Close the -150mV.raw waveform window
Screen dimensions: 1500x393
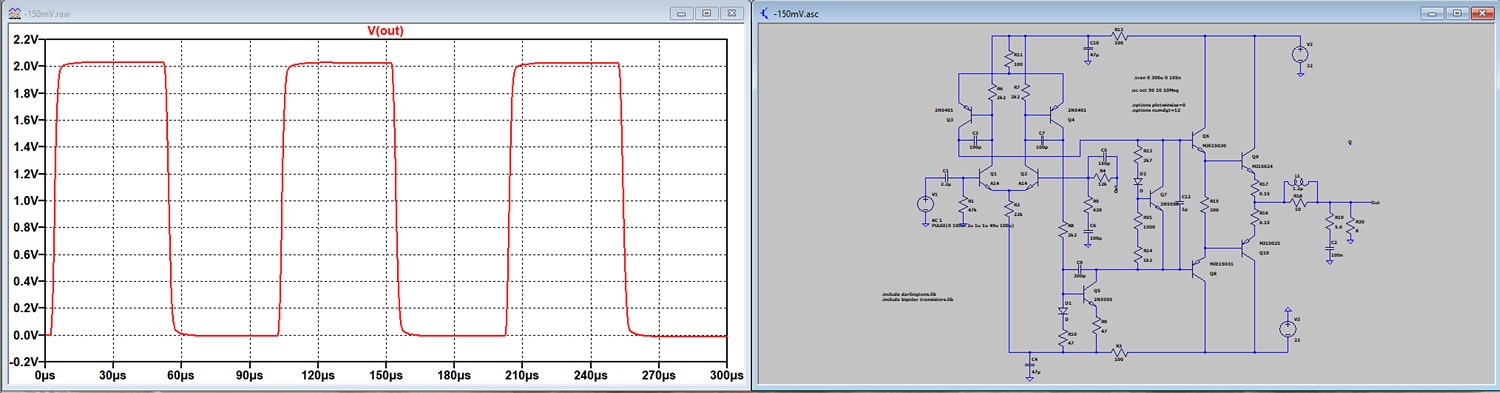click(x=731, y=12)
